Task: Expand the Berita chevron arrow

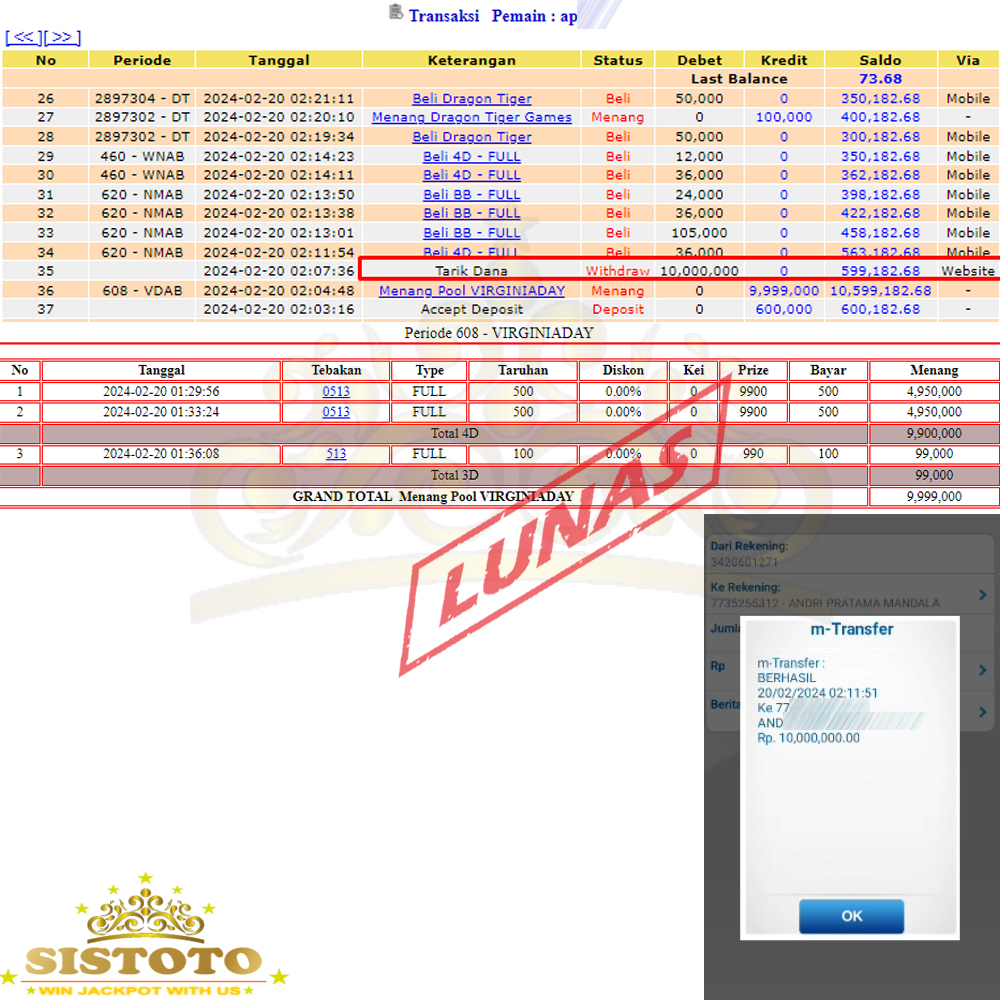Action: pos(982,711)
